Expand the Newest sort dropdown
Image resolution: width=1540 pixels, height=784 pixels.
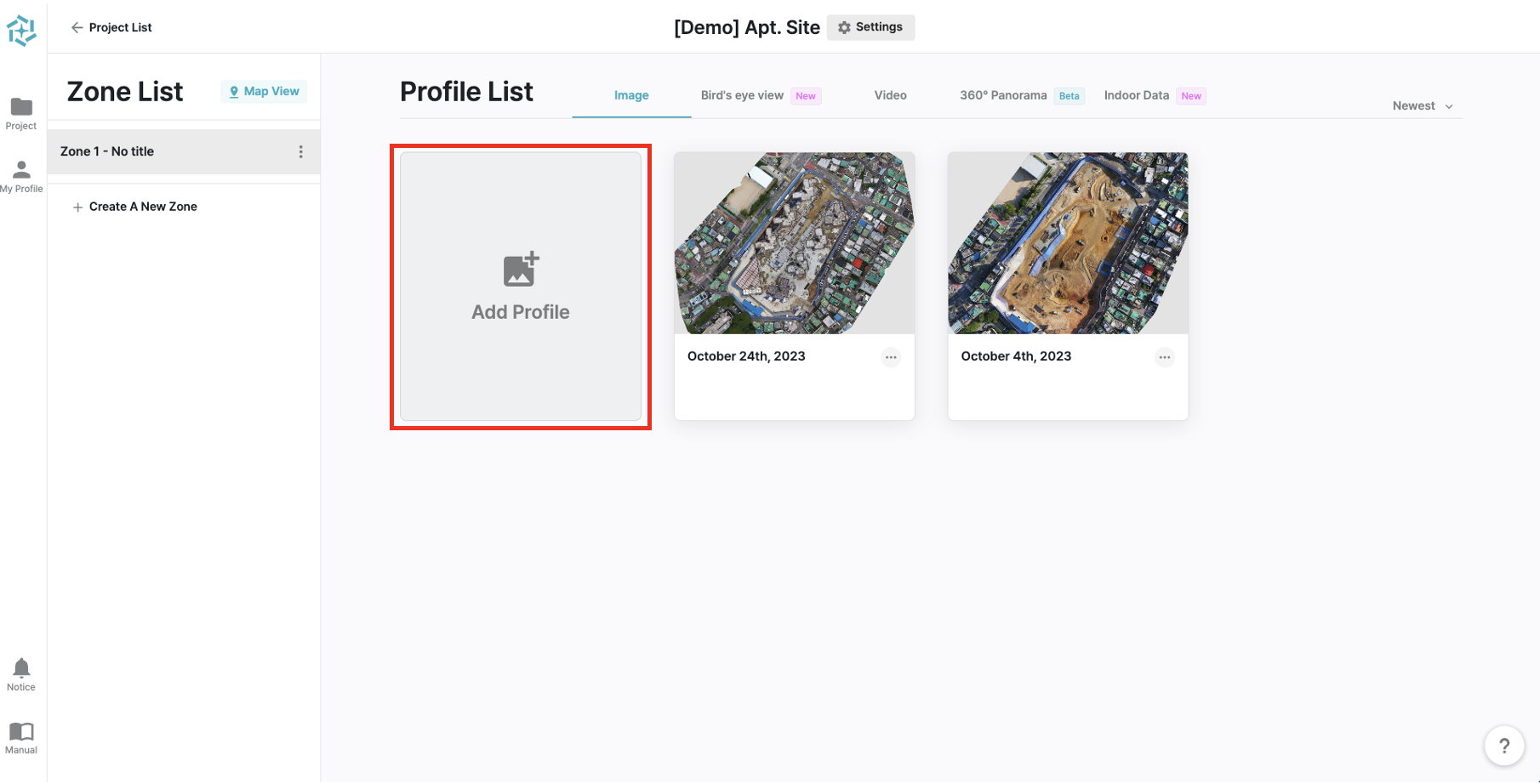pos(1423,106)
